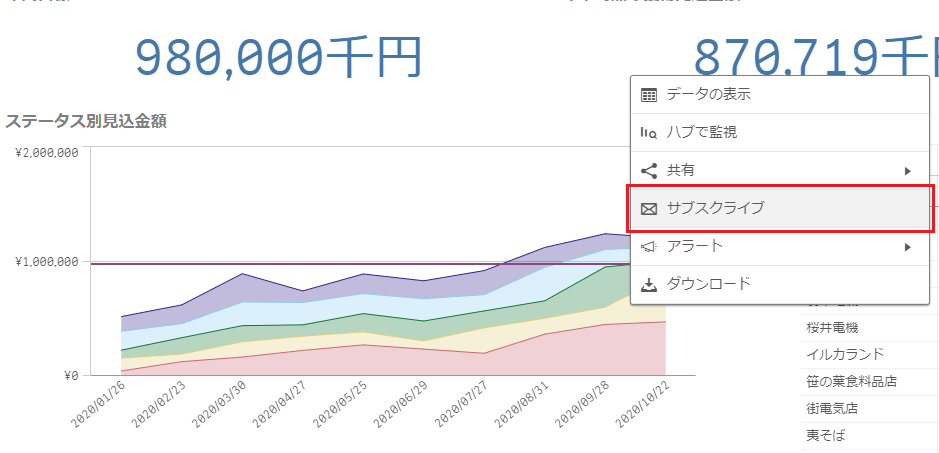Click the download icon beside ダウンロード

649,285
